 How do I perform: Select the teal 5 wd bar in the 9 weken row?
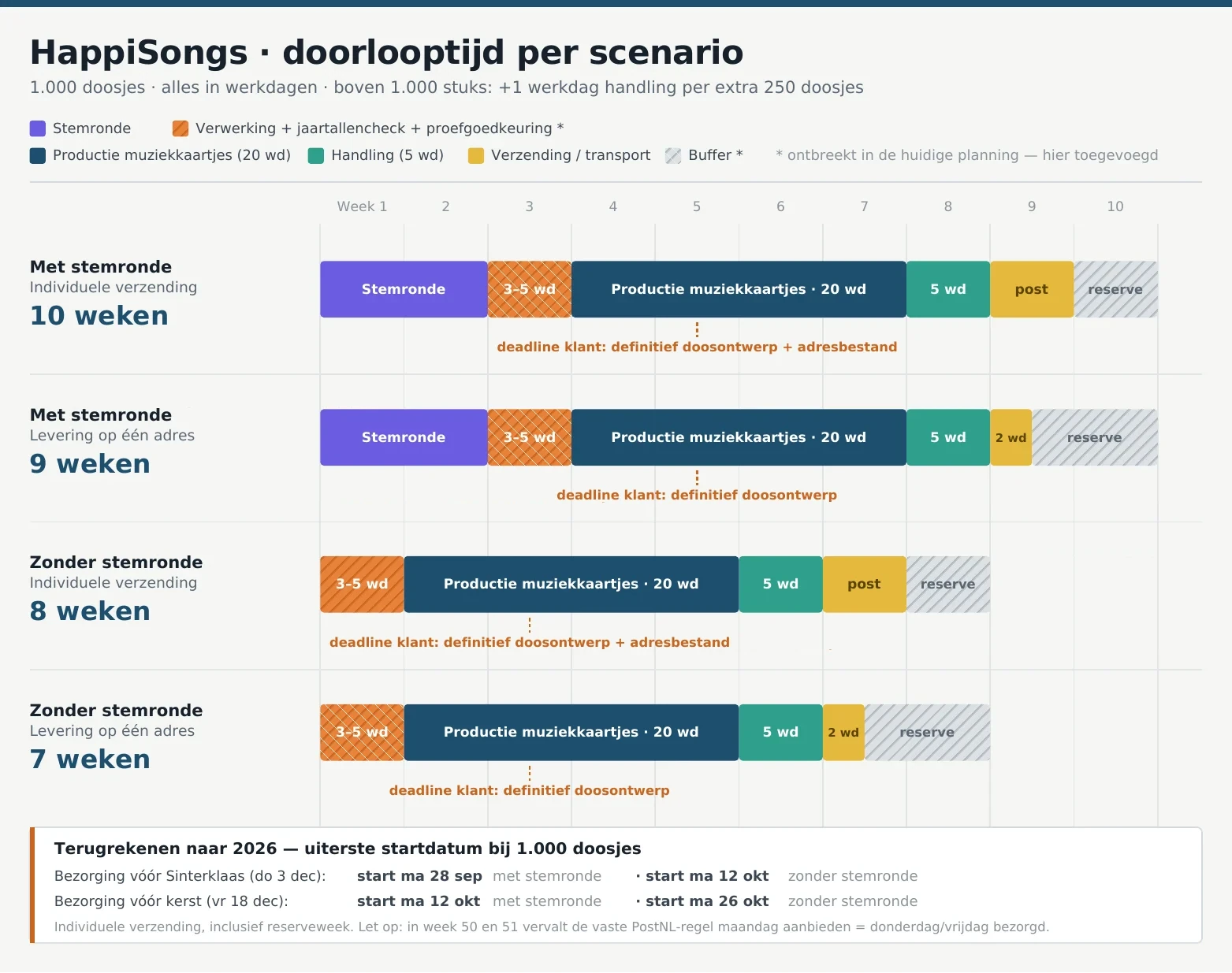point(948,437)
